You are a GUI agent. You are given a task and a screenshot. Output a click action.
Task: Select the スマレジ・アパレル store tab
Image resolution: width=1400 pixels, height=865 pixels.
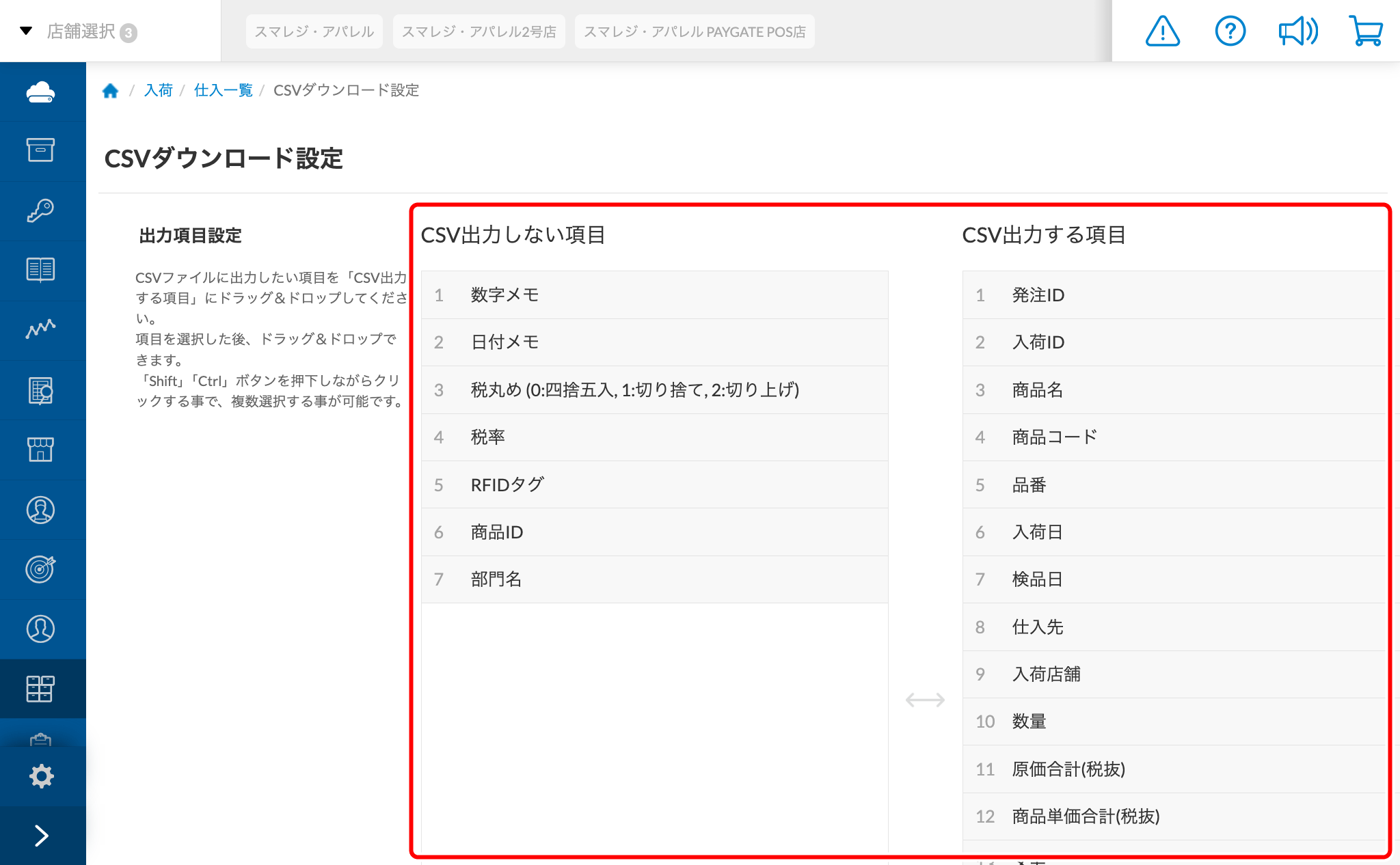tap(314, 31)
